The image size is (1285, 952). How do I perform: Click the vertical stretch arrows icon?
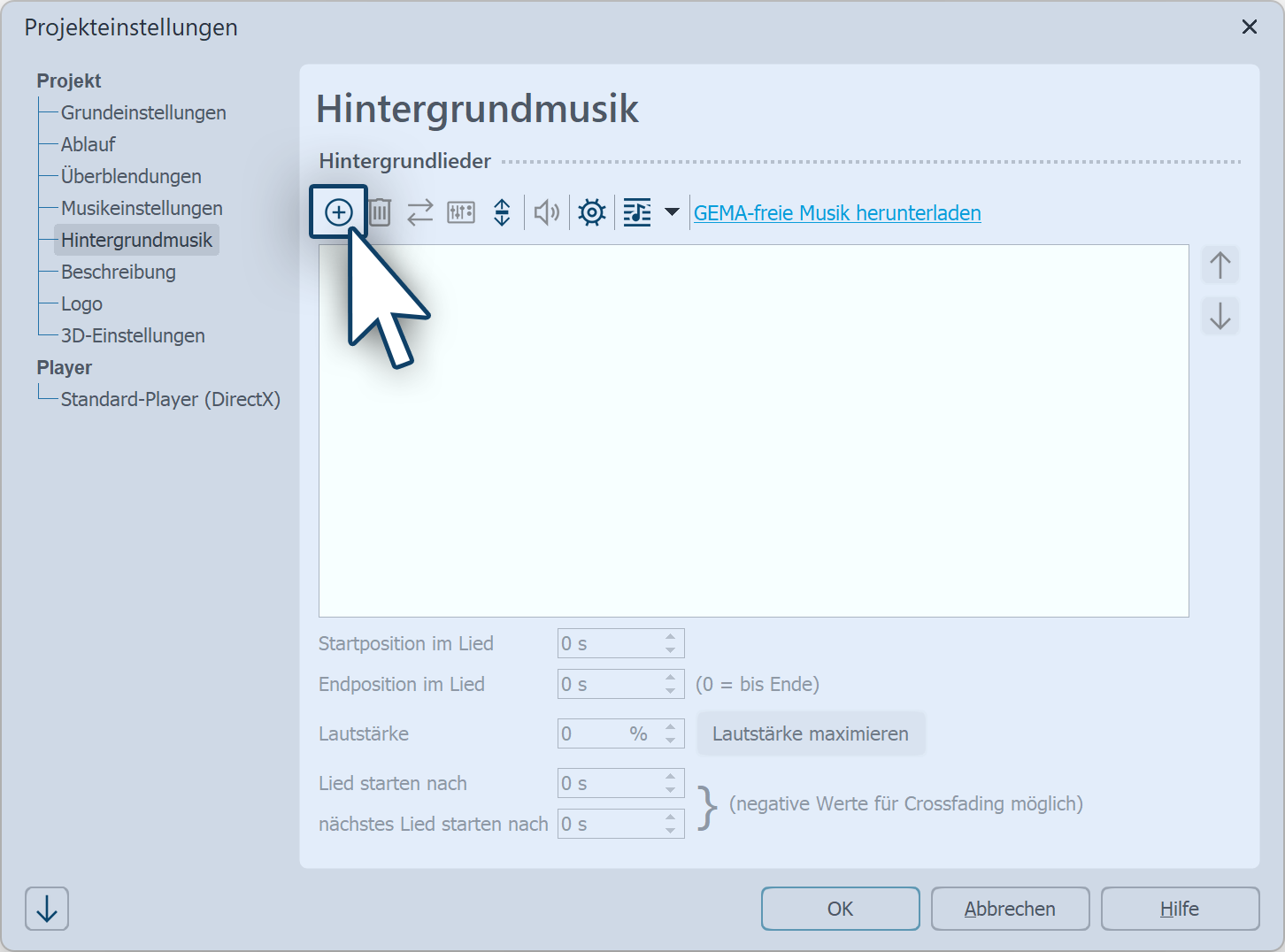point(501,211)
